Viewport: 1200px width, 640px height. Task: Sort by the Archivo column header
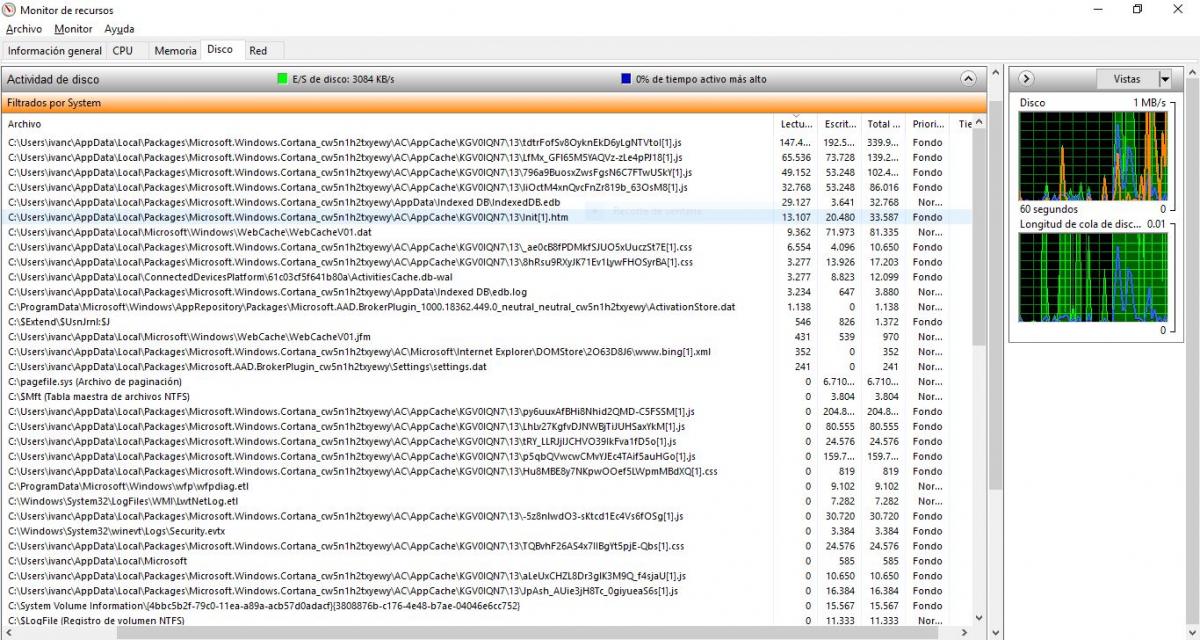point(388,124)
